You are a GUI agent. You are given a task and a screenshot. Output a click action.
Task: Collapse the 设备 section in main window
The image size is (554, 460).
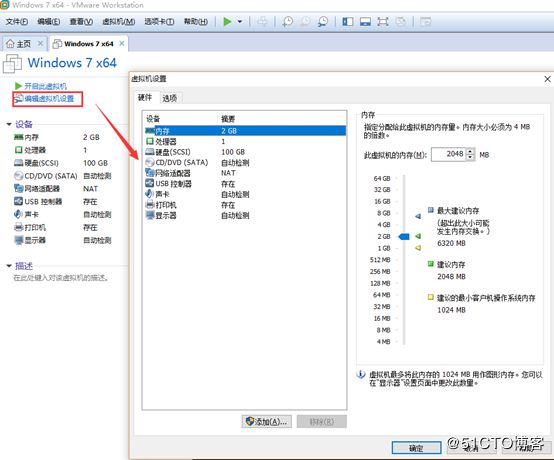coord(9,124)
